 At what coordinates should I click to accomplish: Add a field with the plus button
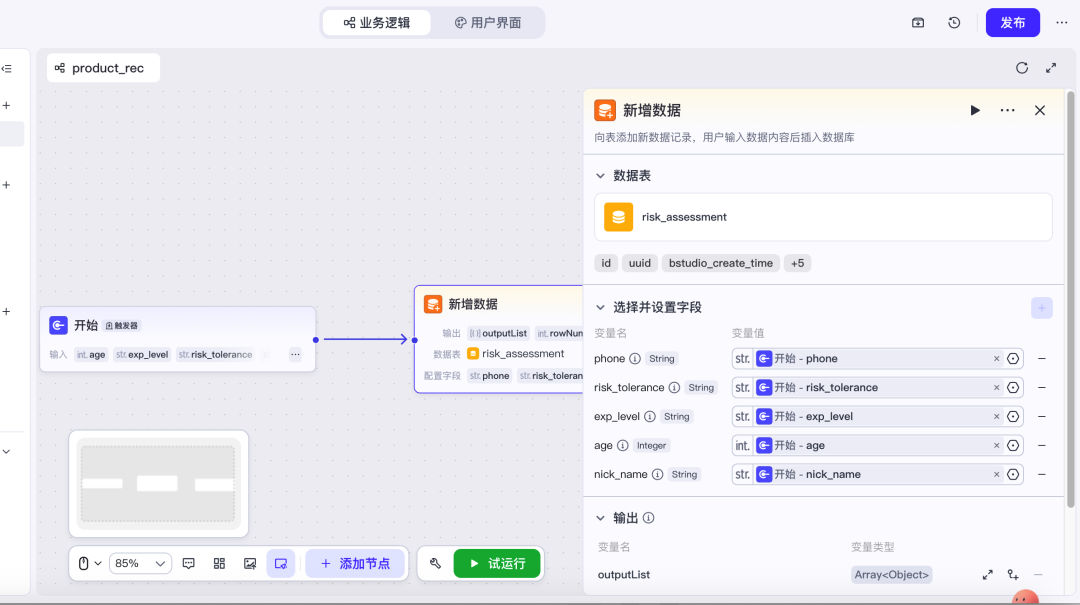click(x=1041, y=308)
